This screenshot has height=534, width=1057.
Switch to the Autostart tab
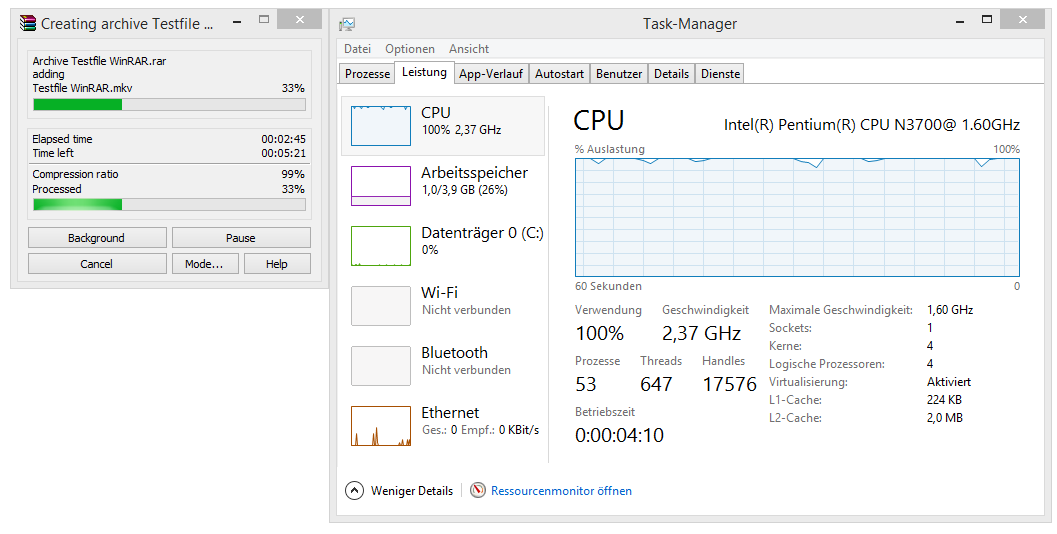pos(560,73)
